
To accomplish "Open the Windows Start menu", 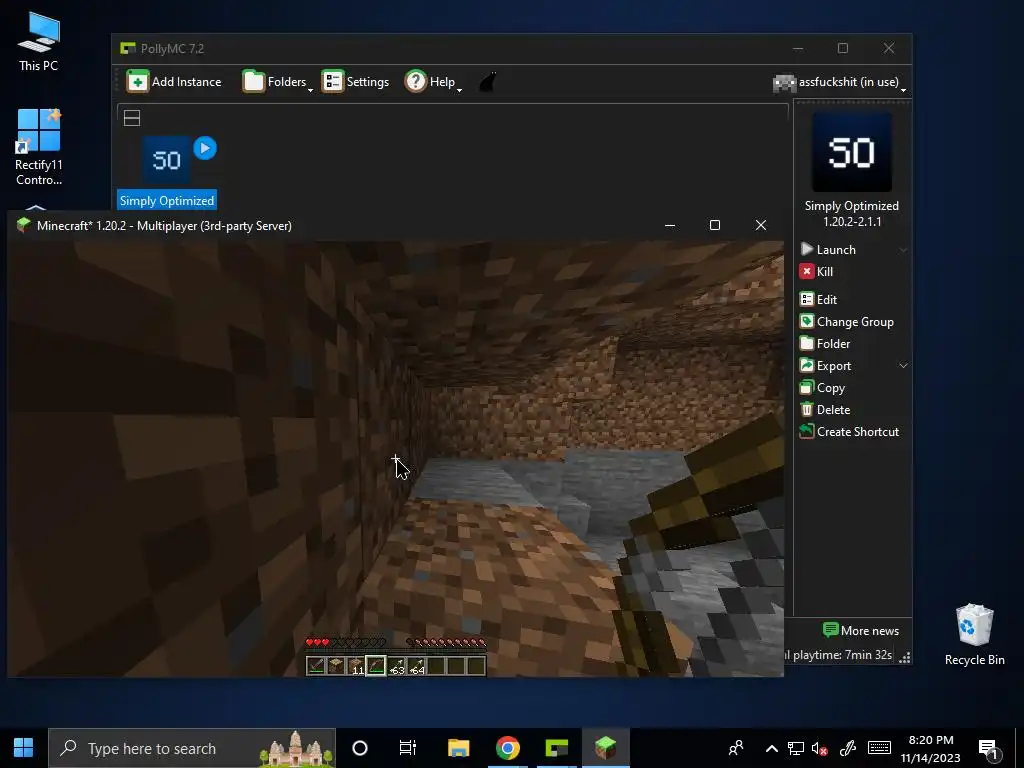I will tap(24, 748).
